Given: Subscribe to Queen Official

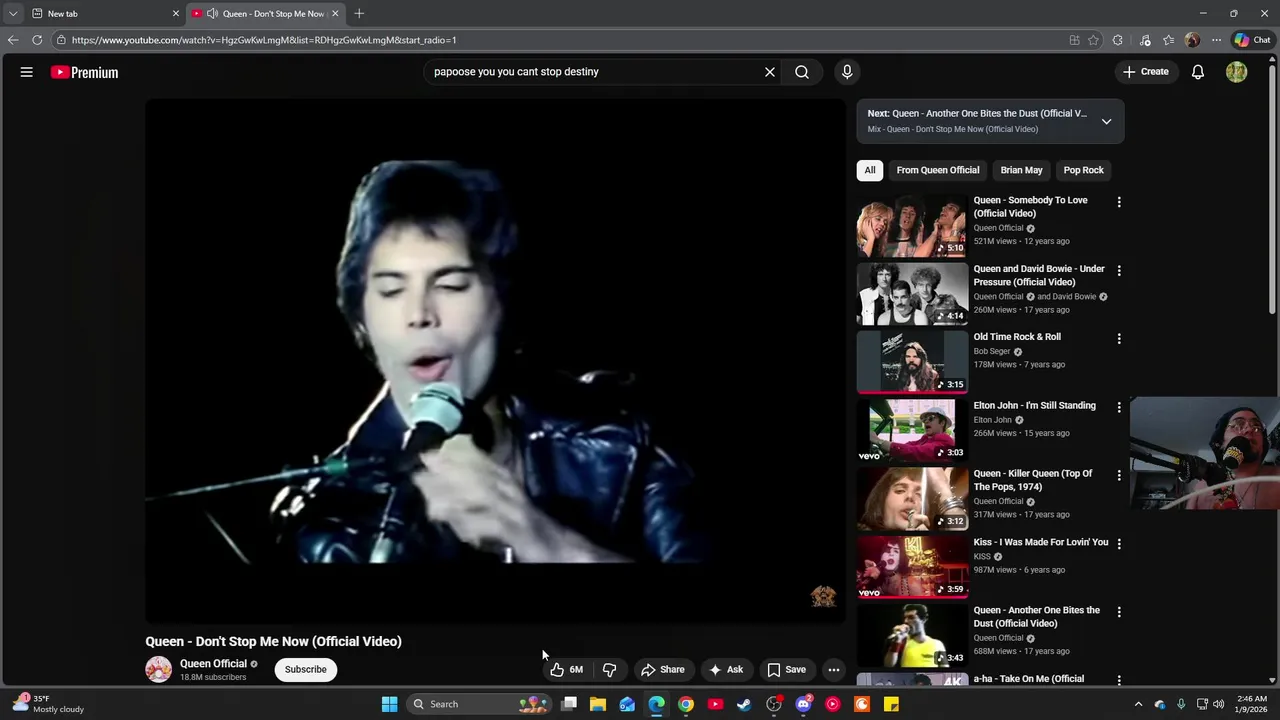Looking at the screenshot, I should pyautogui.click(x=306, y=670).
